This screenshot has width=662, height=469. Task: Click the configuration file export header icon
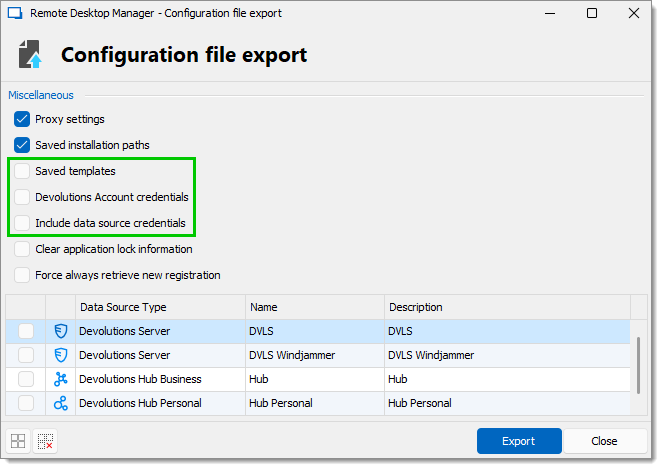30,54
